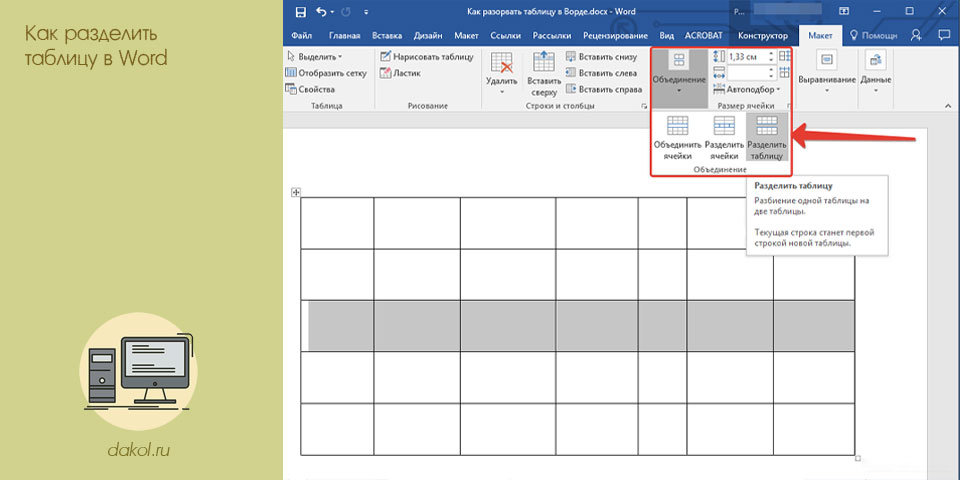
Task: Activate Нарисовать таблицу tool
Action: click(x=427, y=57)
